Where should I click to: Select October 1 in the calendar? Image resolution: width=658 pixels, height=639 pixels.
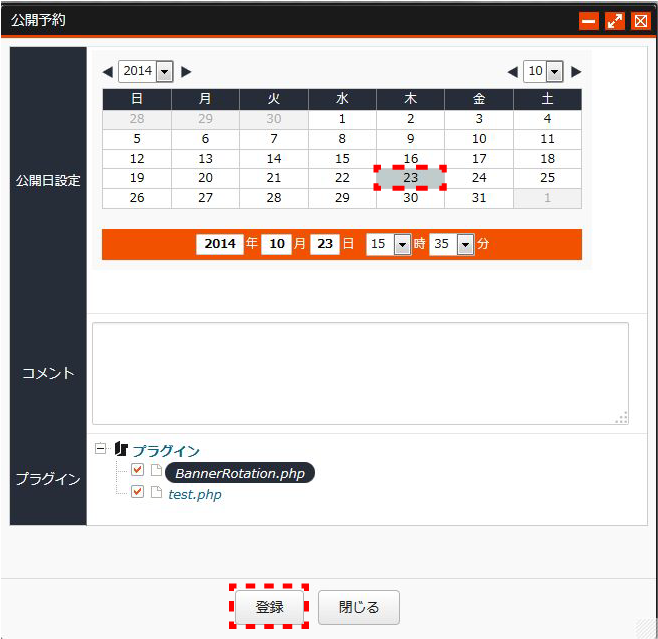tap(342, 119)
